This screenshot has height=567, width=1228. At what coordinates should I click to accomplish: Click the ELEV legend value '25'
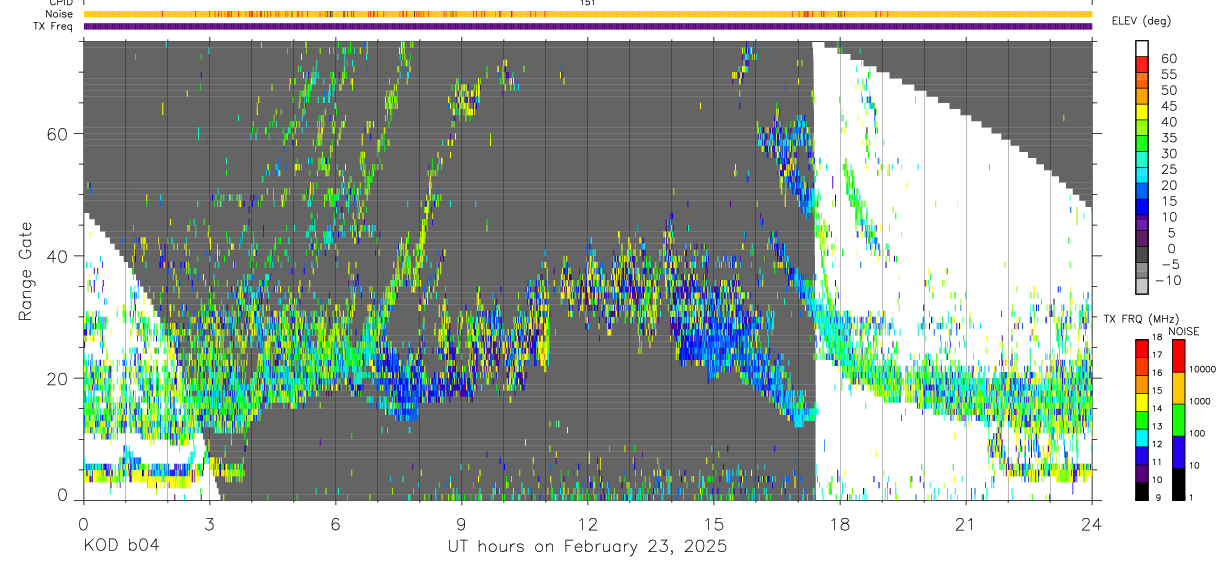(x=1168, y=169)
